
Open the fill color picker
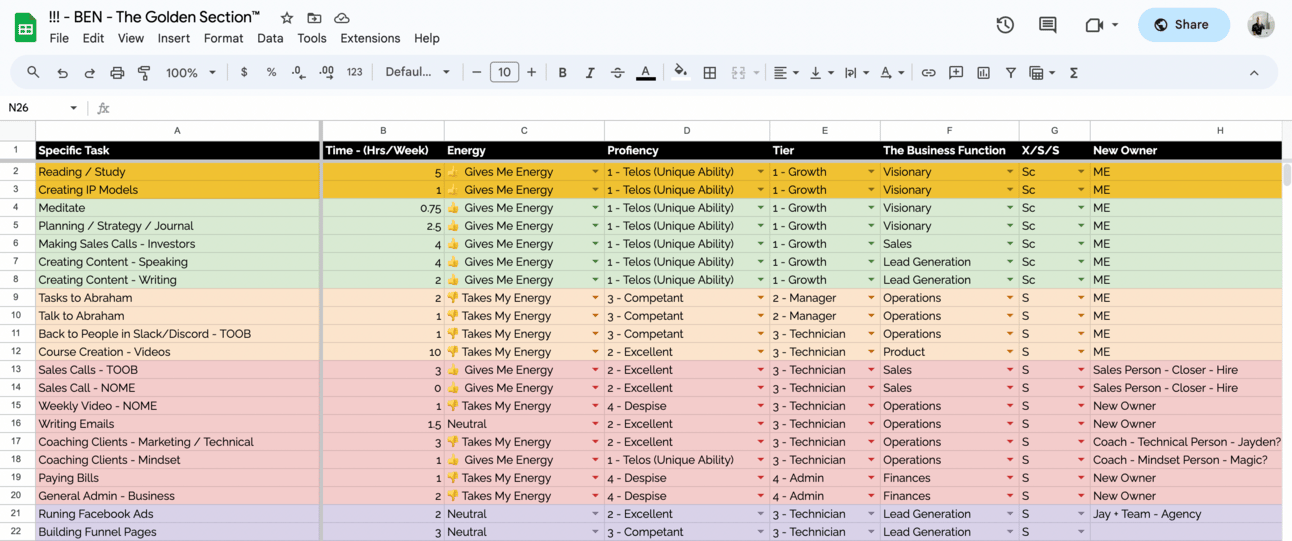(681, 73)
